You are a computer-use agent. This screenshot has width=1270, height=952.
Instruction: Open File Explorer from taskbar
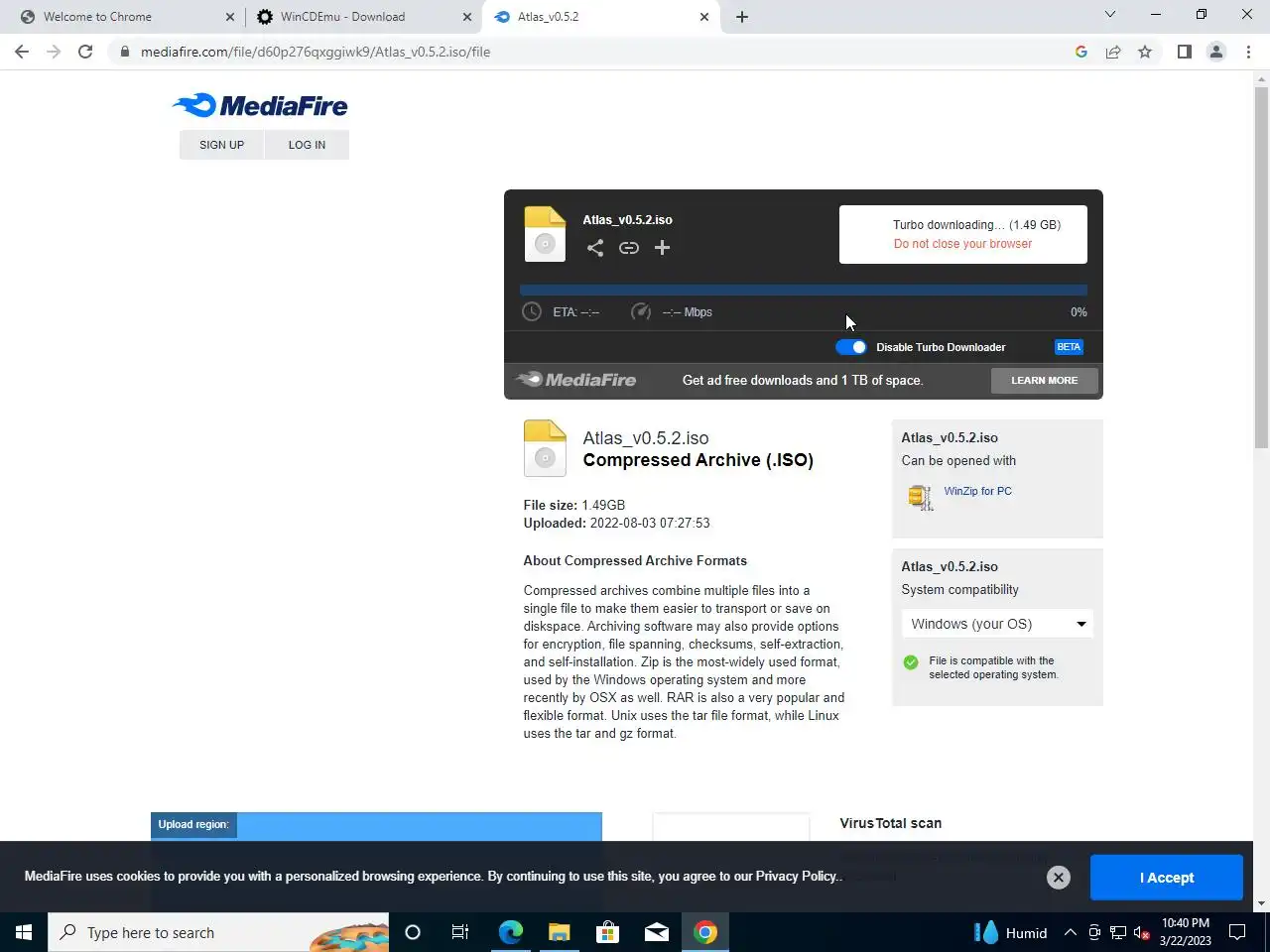coord(559,932)
